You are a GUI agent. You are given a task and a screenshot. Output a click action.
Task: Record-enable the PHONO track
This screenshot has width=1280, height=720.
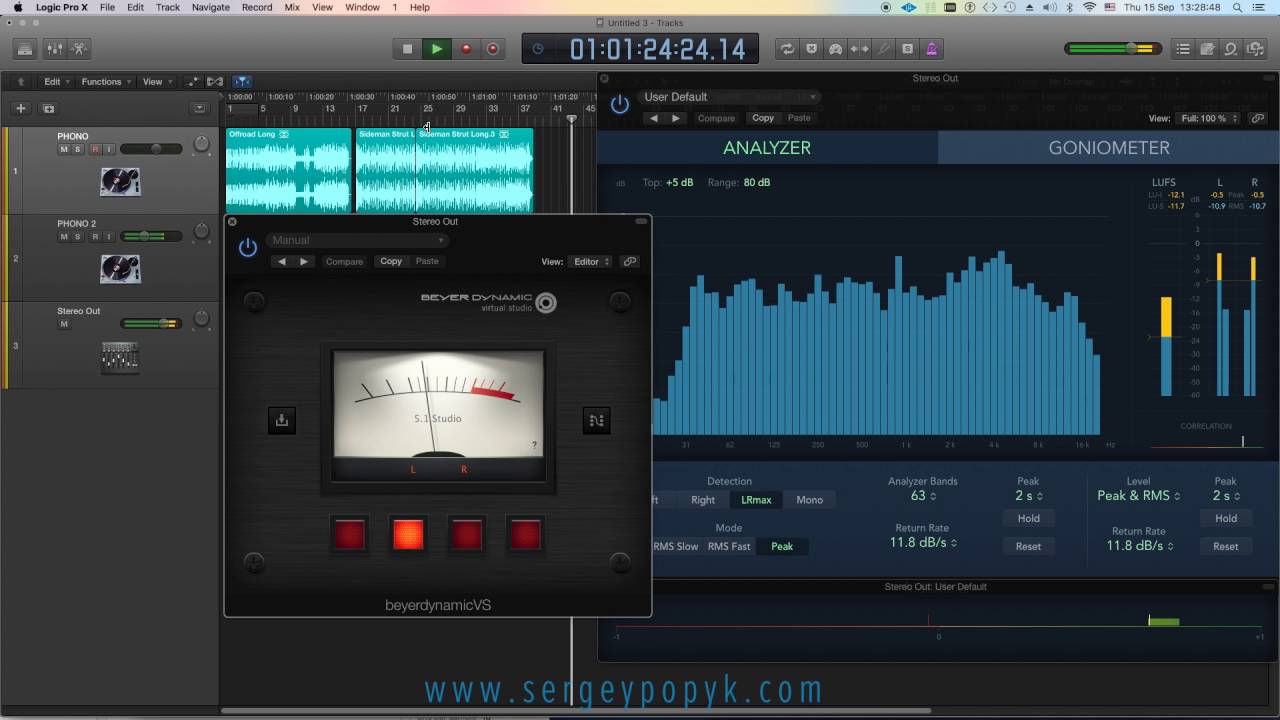pyautogui.click(x=95, y=149)
